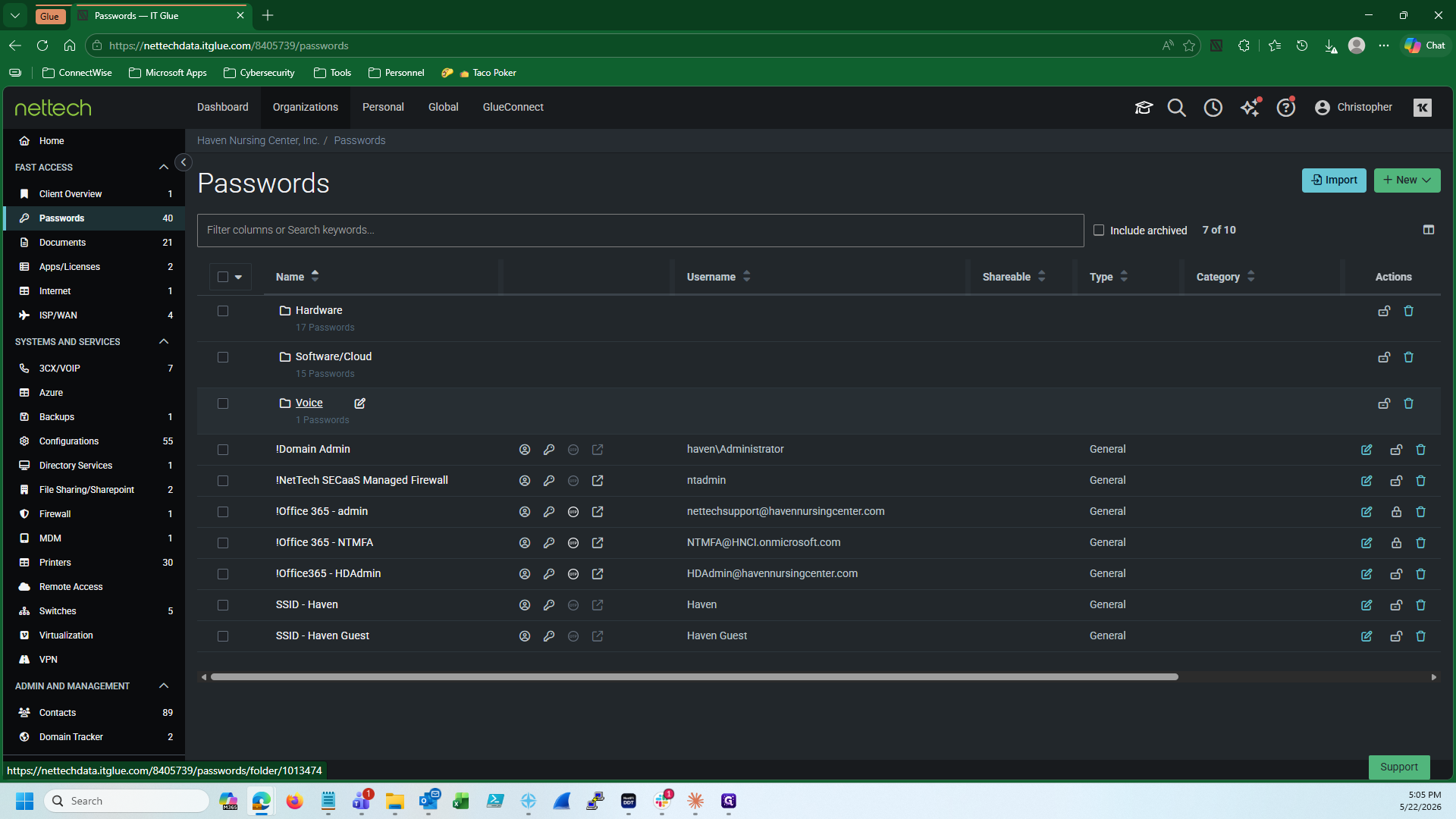Click the Support button
Viewport: 1456px width, 819px height.
click(x=1399, y=767)
